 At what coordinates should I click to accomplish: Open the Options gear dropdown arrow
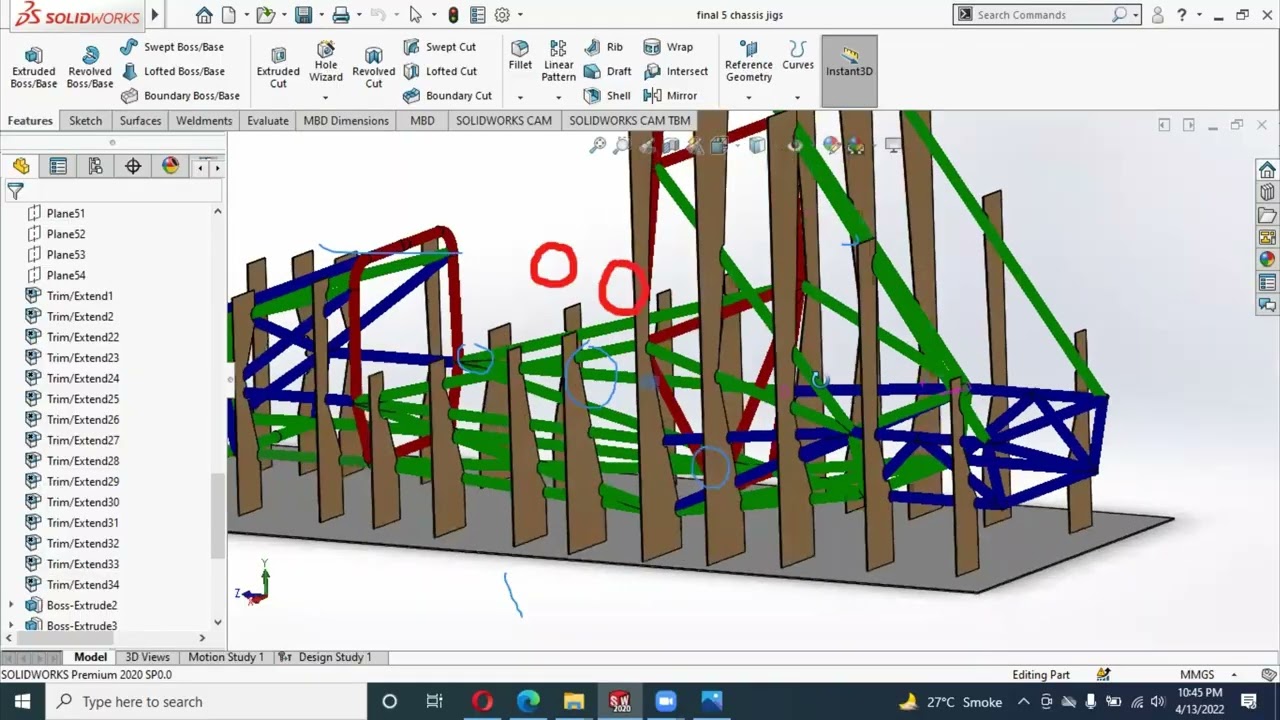(x=520, y=15)
